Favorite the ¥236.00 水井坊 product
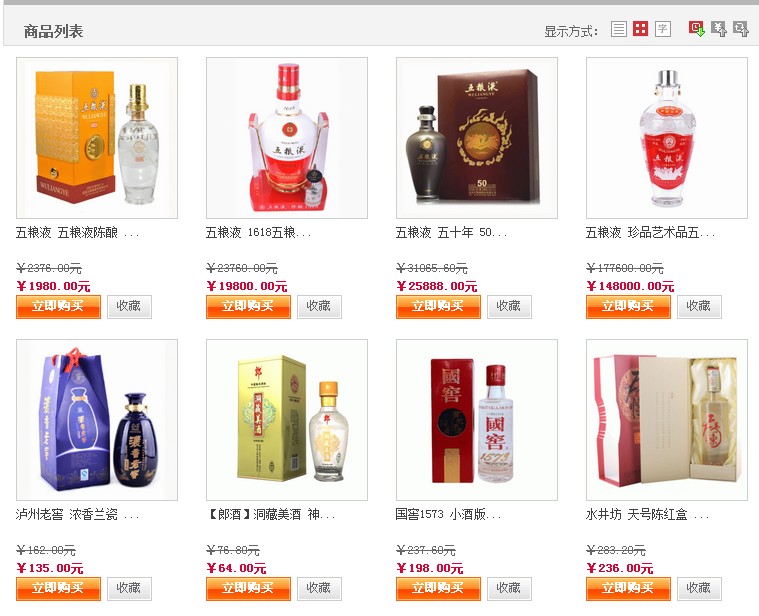The height and width of the screenshot is (616, 759). (699, 589)
